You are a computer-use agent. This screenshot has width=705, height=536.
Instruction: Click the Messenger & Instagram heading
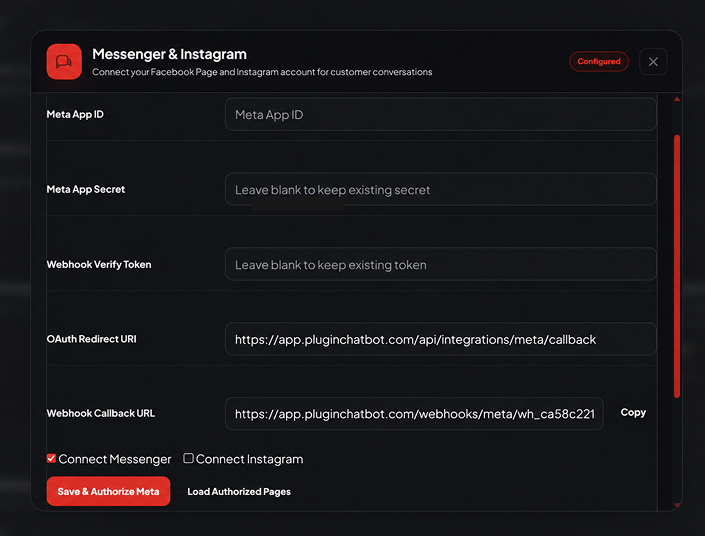point(170,54)
